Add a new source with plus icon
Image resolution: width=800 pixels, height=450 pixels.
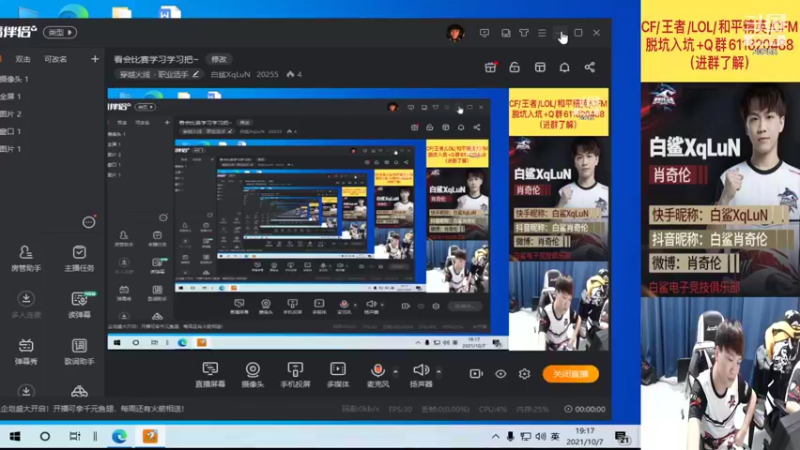coord(95,59)
